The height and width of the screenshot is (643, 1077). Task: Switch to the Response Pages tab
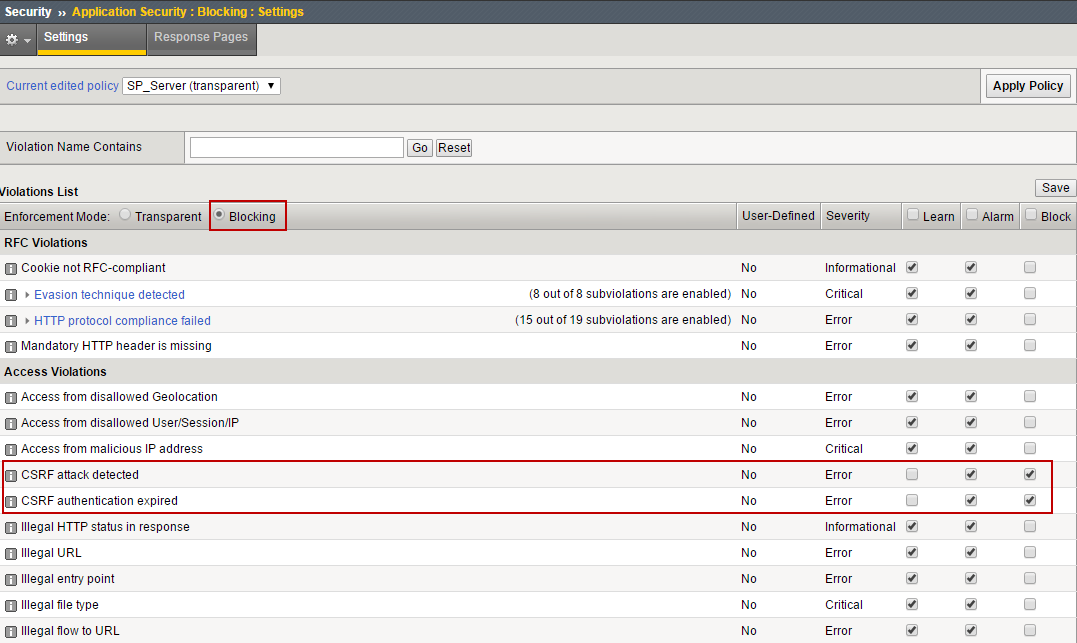(201, 37)
